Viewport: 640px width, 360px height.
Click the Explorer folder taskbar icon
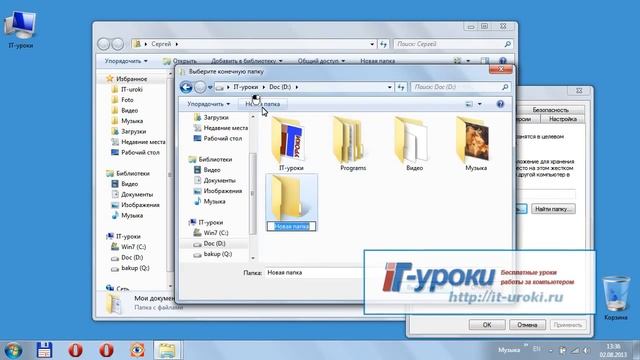click(167, 350)
